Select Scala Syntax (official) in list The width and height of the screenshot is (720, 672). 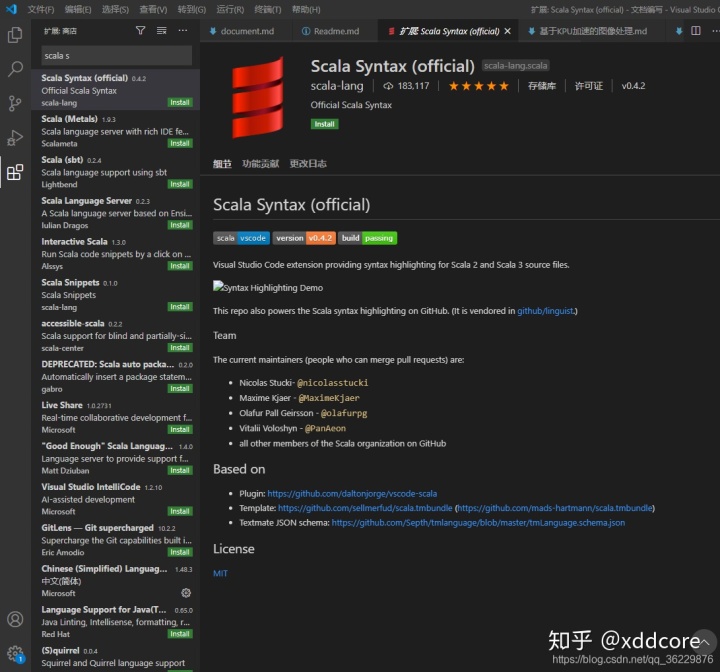(x=115, y=90)
